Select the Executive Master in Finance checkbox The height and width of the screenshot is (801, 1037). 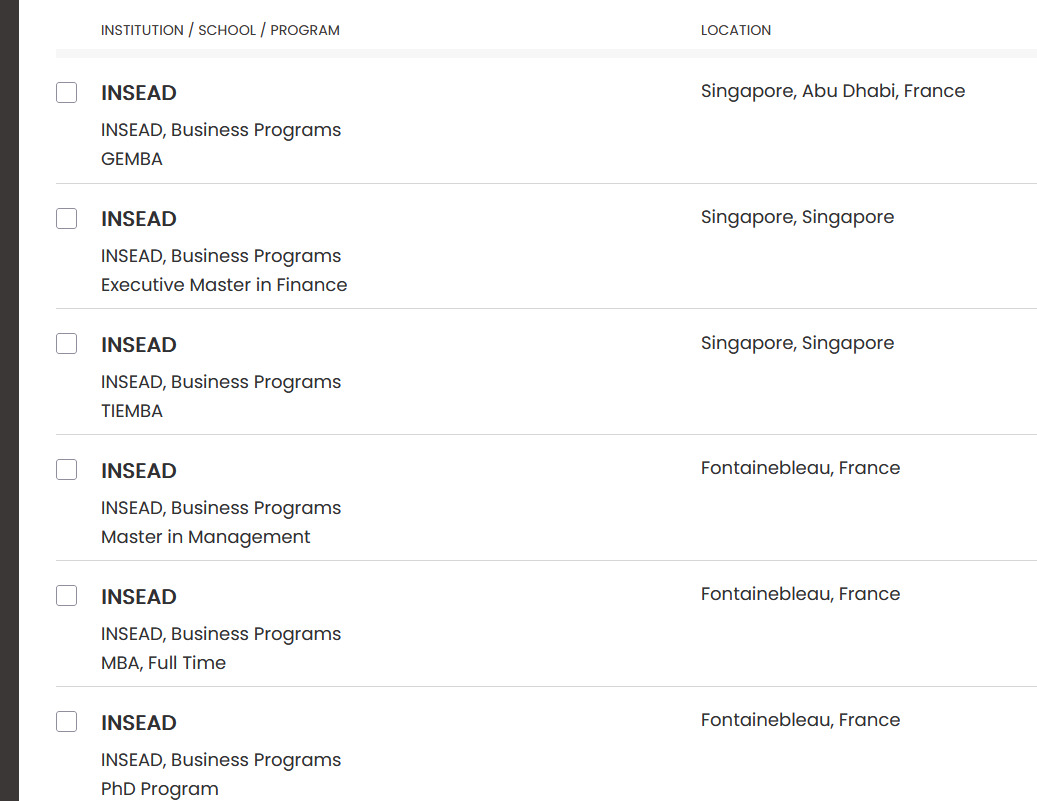coord(66,219)
